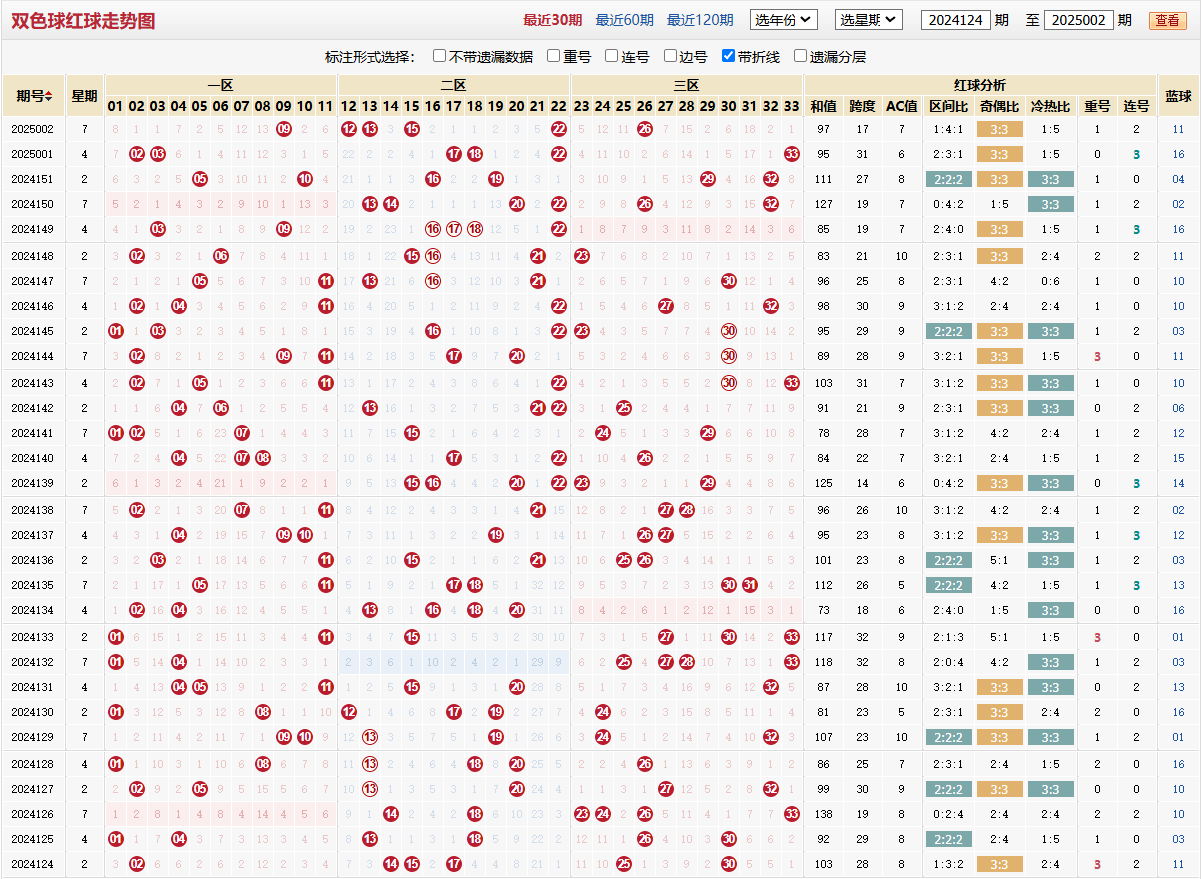Viewport: 1201px width, 879px height.
Task: Click issue number 2024139 in the table
Action: coord(33,483)
